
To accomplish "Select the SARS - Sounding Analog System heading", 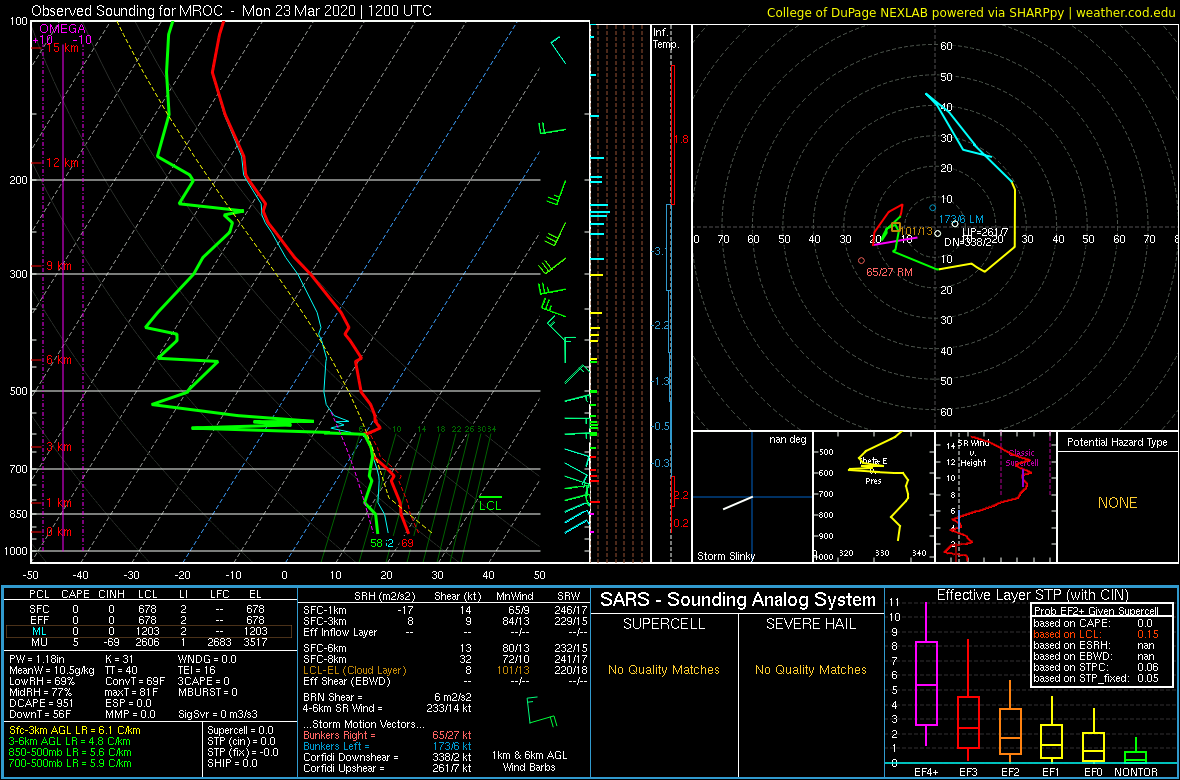I will pos(738,599).
